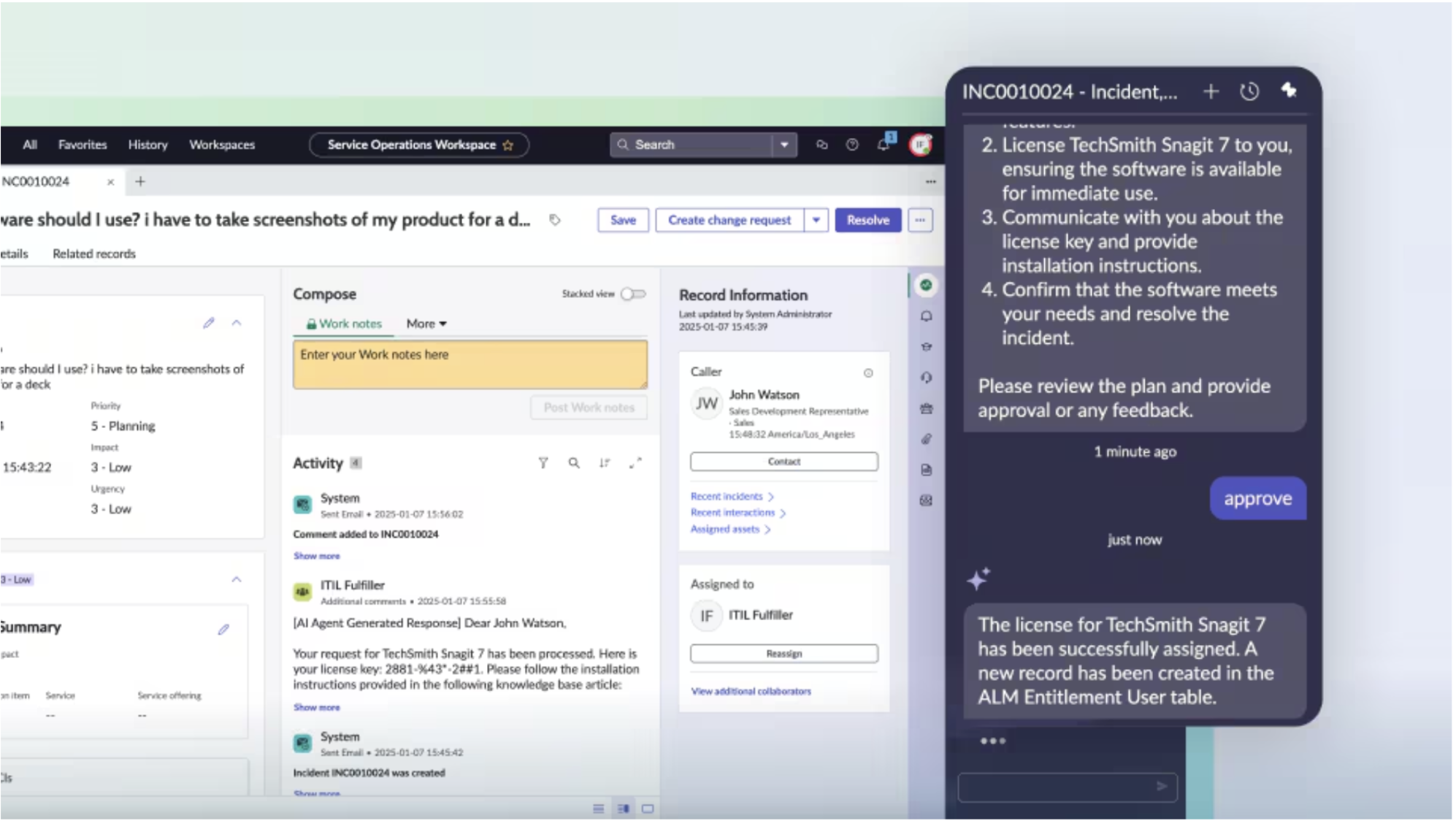Click the Contact button for John Watson

point(784,462)
